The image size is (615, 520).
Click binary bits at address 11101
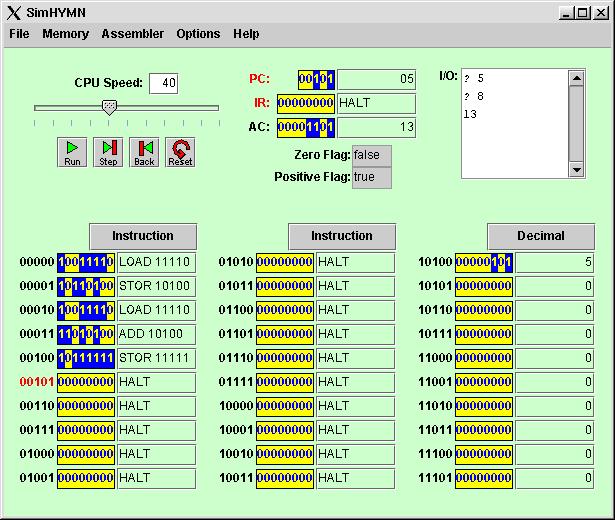(x=484, y=478)
